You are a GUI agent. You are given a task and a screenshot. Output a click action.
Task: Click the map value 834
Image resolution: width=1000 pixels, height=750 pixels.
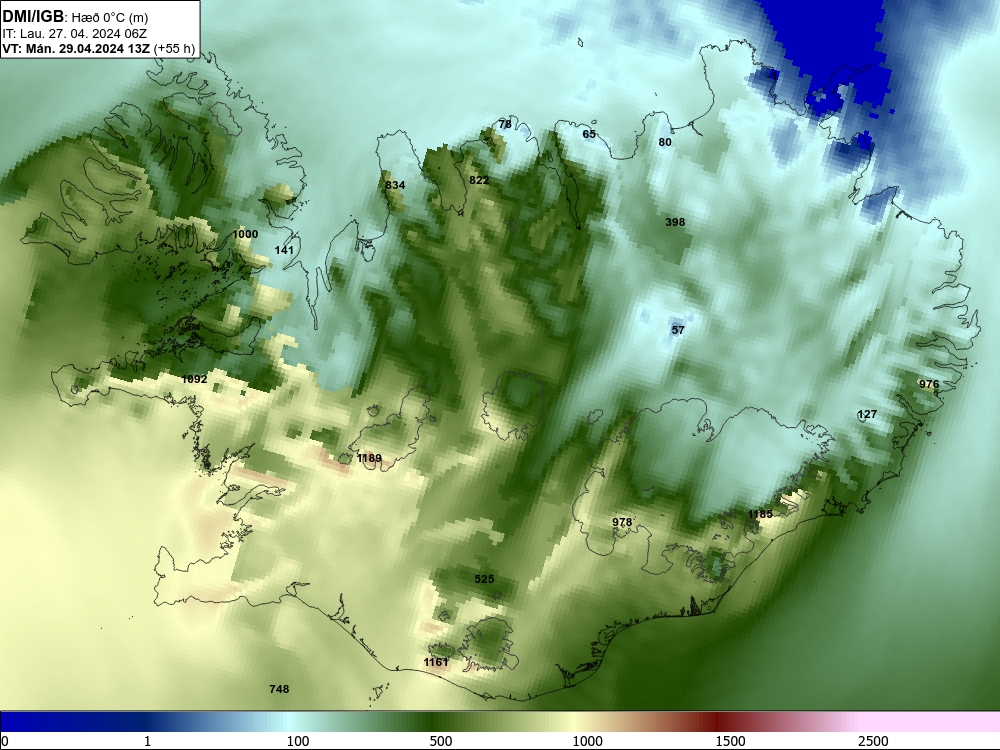coord(395,185)
